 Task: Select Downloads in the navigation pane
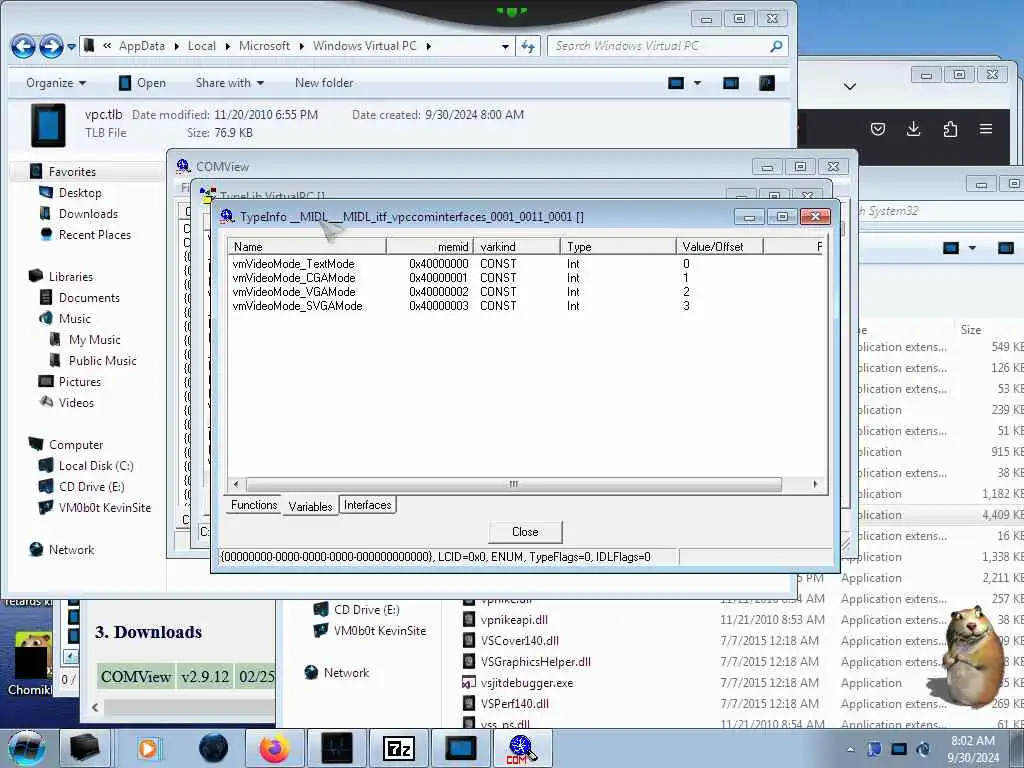[x=88, y=214]
